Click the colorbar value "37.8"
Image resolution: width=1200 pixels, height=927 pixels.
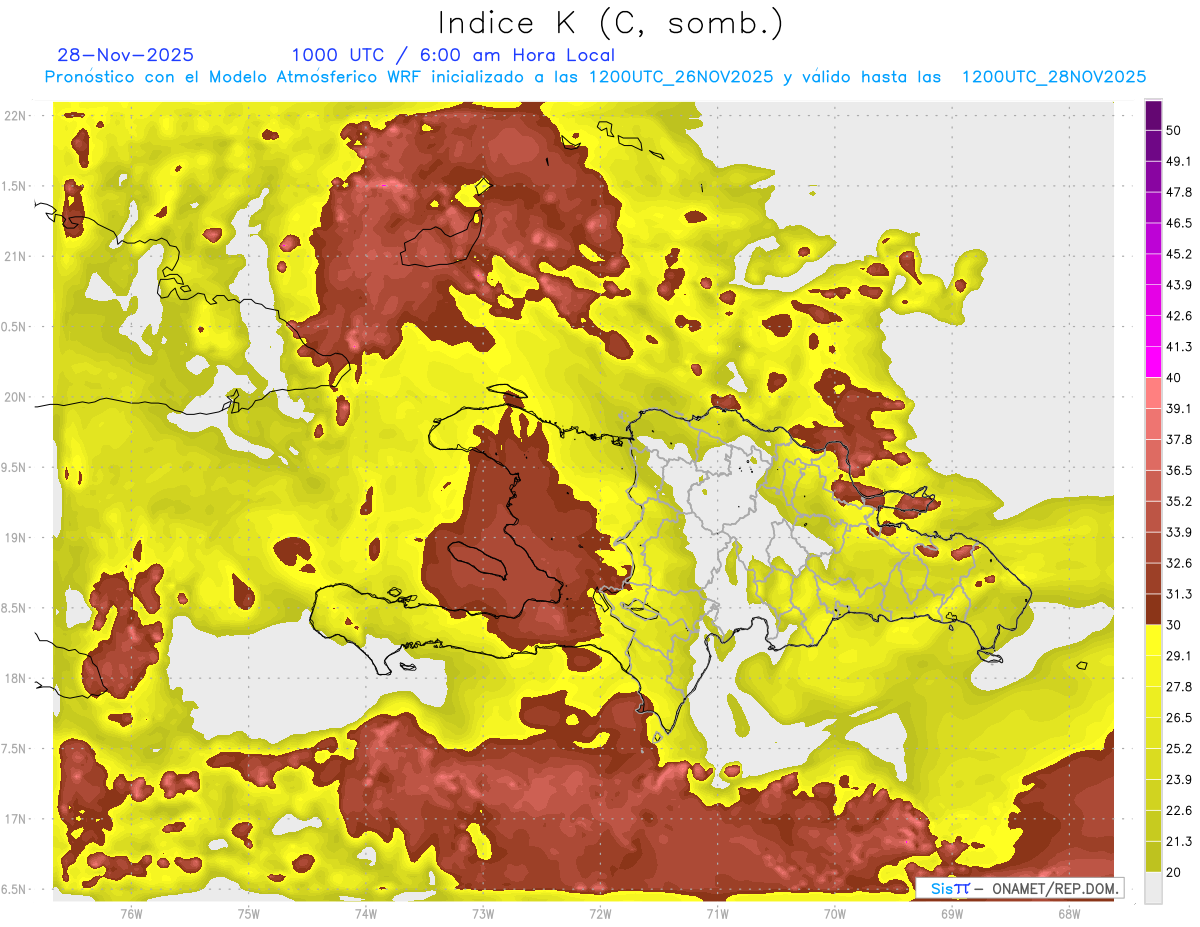tap(1179, 439)
